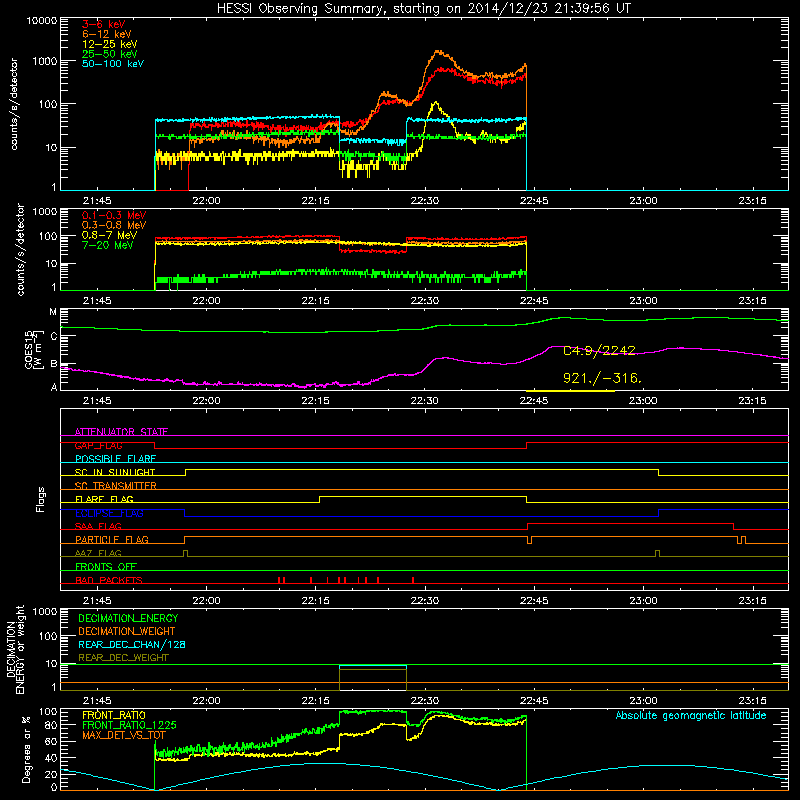Image resolution: width=800 pixels, height=800 pixels.
Task: Click the C4.9/2242 flare annotation
Action: pyautogui.click(x=599, y=351)
